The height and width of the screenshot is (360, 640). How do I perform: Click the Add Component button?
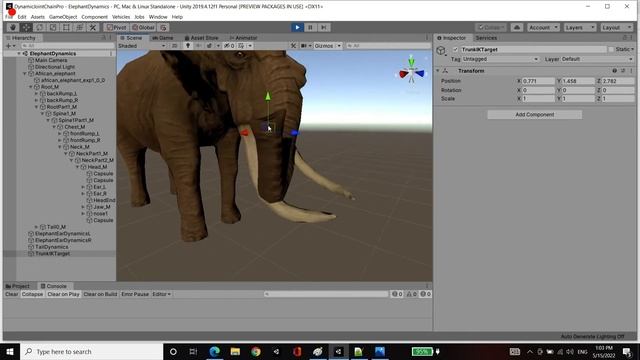click(x=535, y=115)
